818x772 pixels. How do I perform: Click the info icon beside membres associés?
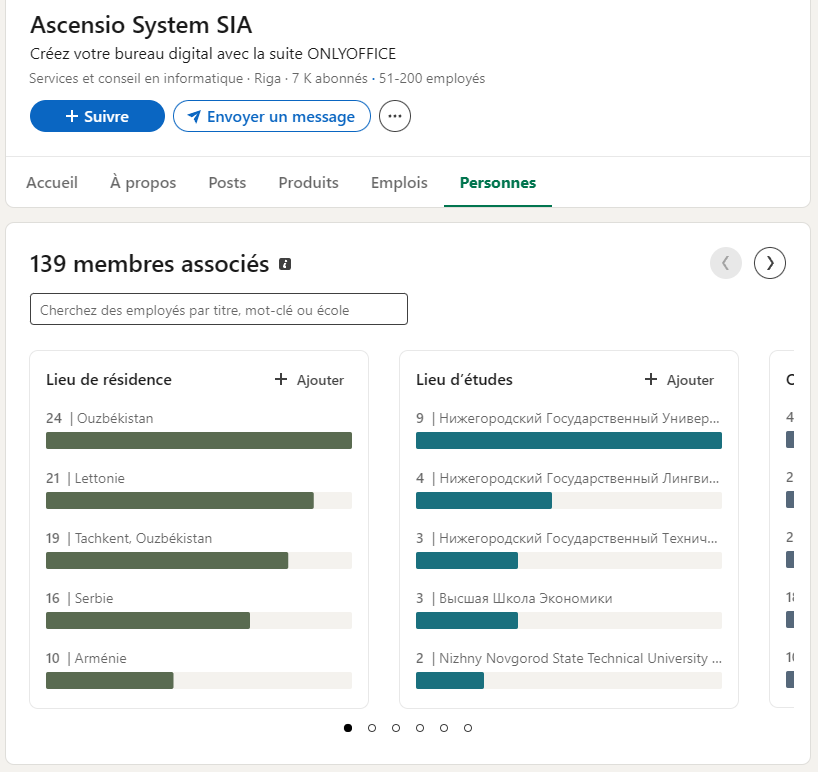[x=285, y=264]
